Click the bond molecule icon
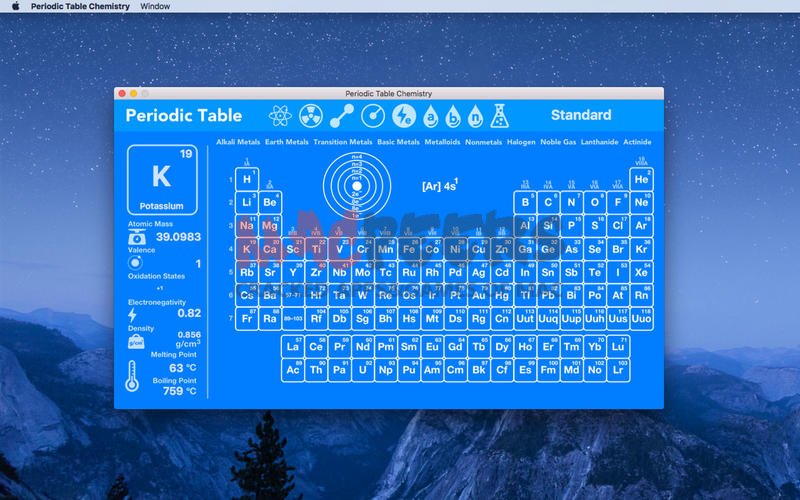Image resolution: width=800 pixels, height=500 pixels. [342, 116]
